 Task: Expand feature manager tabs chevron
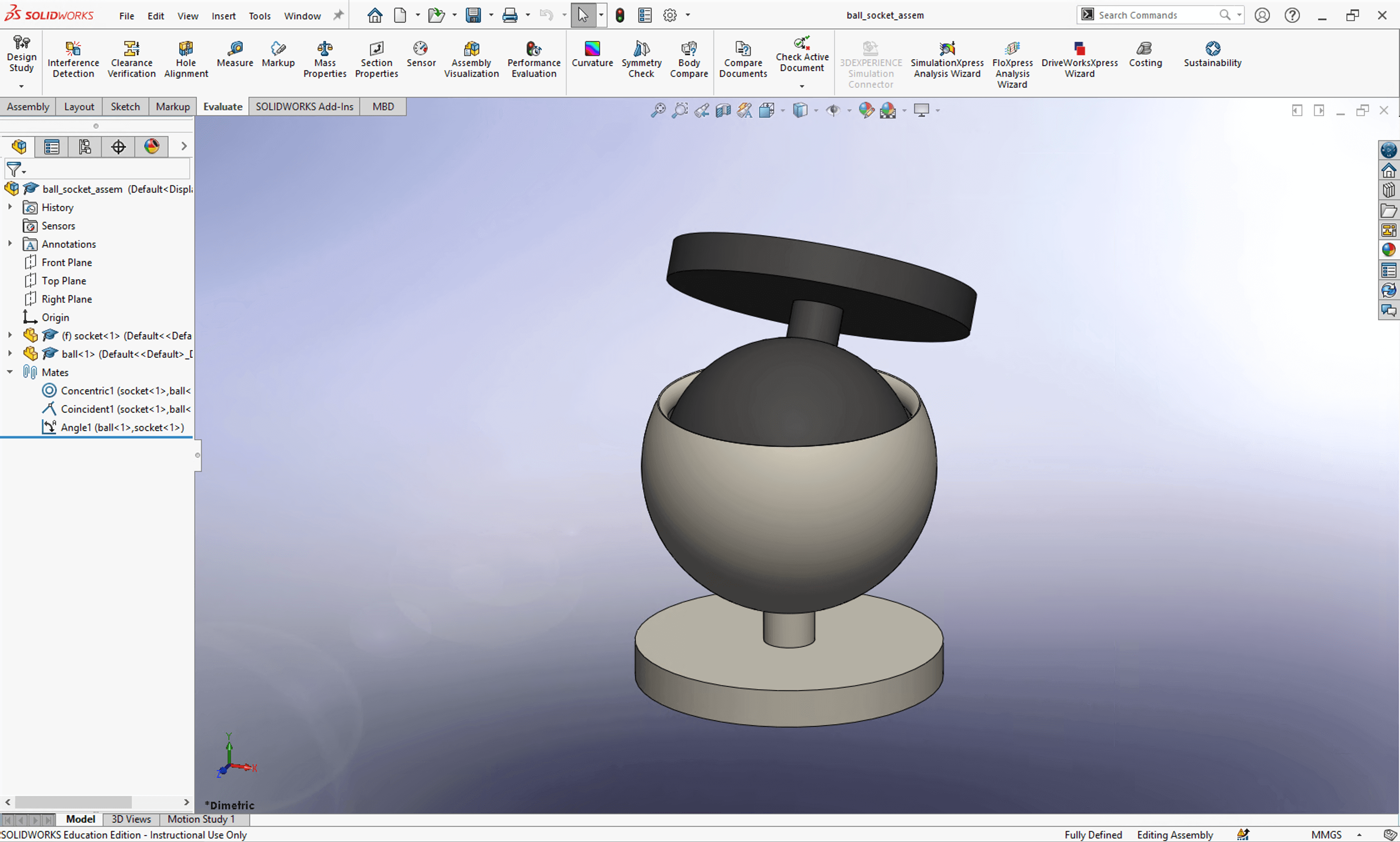click(x=184, y=146)
